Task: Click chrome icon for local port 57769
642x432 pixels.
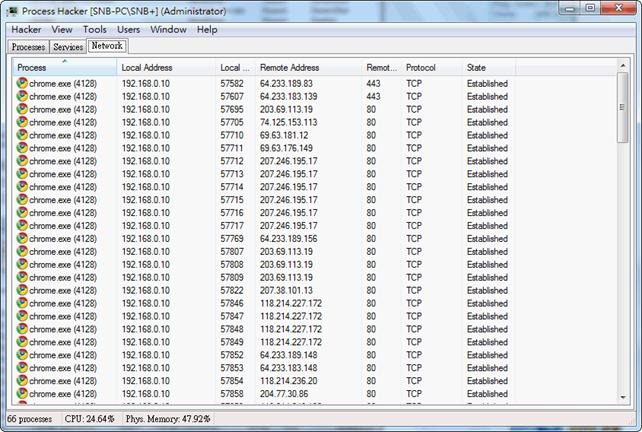Action: 22,239
